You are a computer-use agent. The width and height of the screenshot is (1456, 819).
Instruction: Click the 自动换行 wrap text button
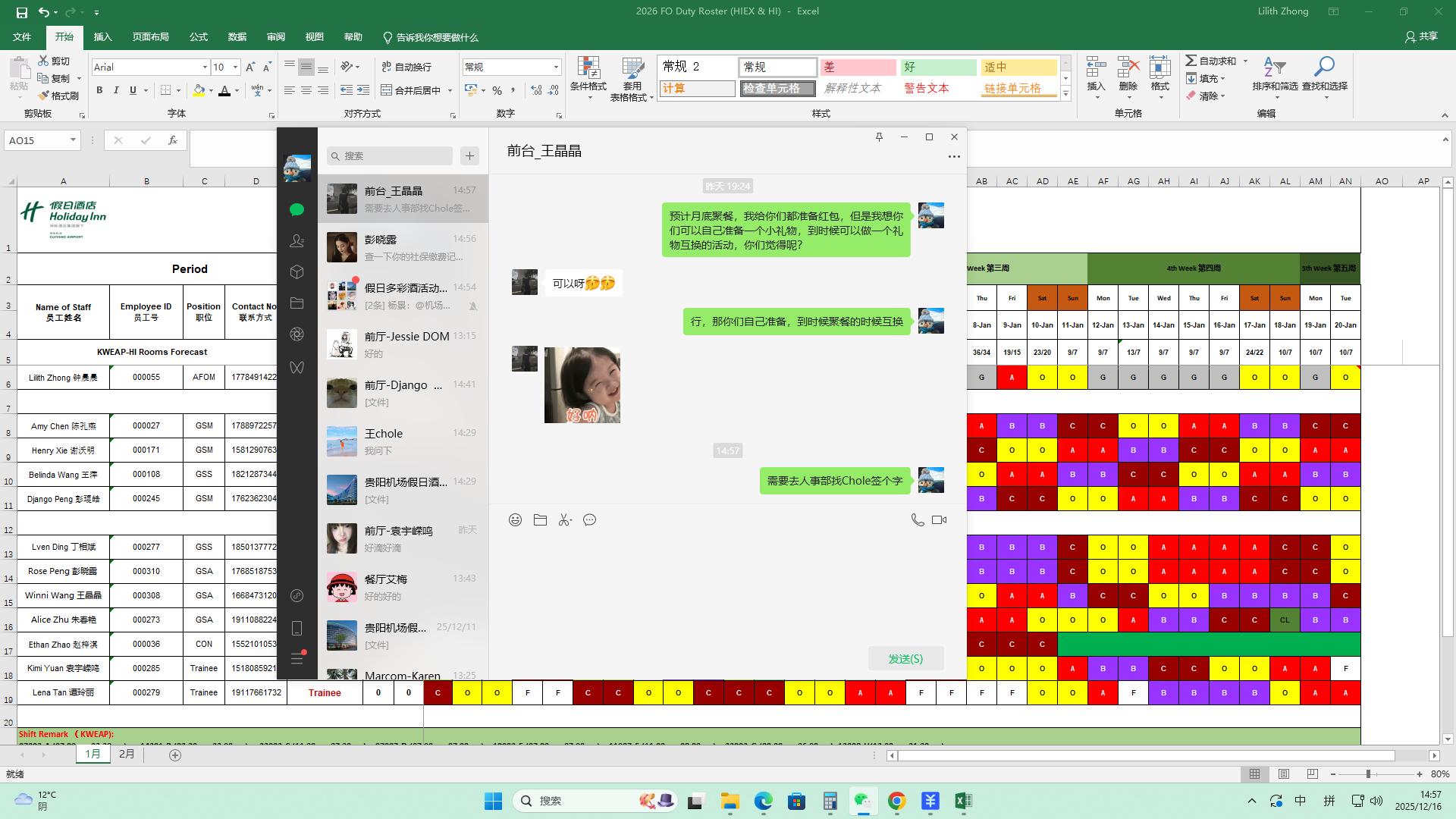point(406,67)
